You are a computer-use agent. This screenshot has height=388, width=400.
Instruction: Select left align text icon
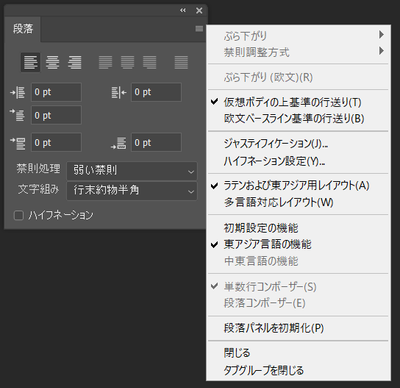30,62
